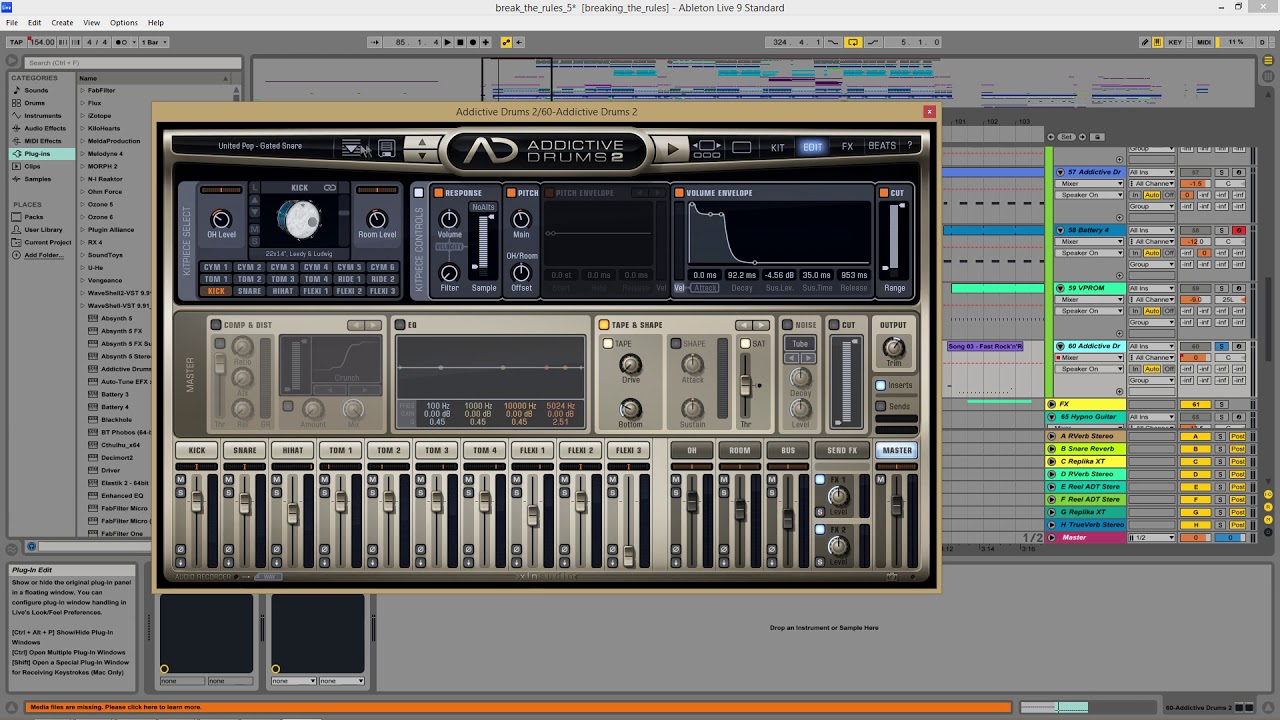Invert phase on the KICK channel
The height and width of the screenshot is (720, 1280).
tap(181, 549)
